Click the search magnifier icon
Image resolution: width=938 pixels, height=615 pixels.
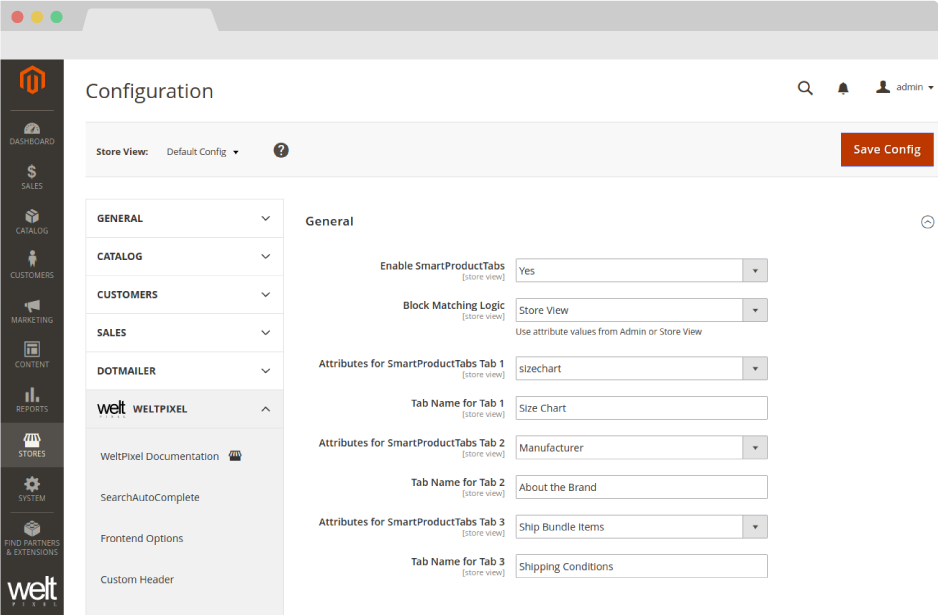(x=805, y=88)
